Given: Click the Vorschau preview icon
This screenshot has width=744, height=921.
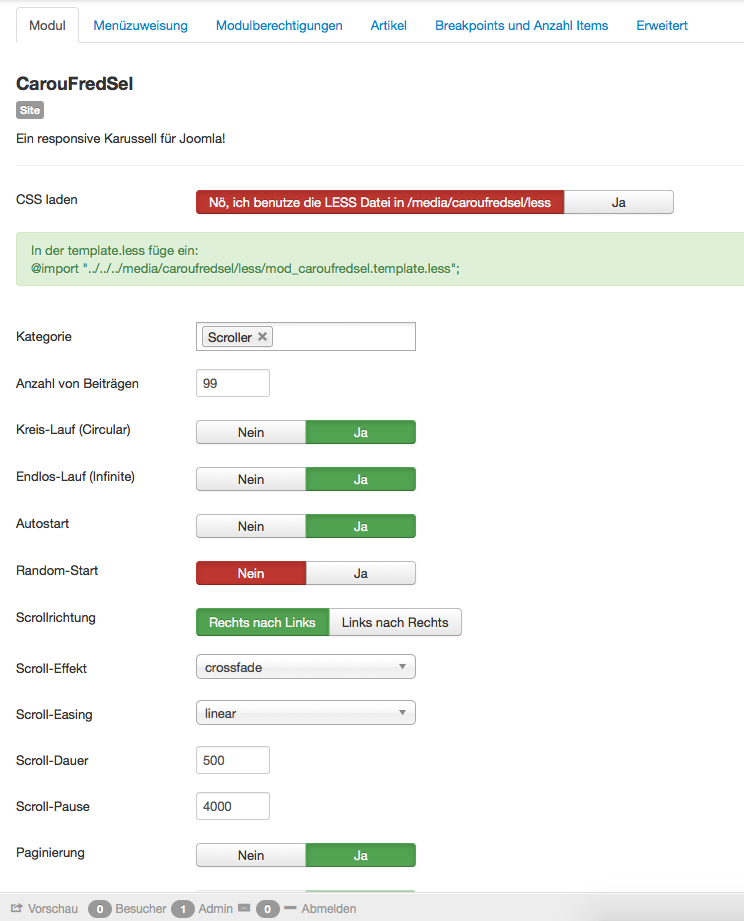Looking at the screenshot, I should point(17,909).
